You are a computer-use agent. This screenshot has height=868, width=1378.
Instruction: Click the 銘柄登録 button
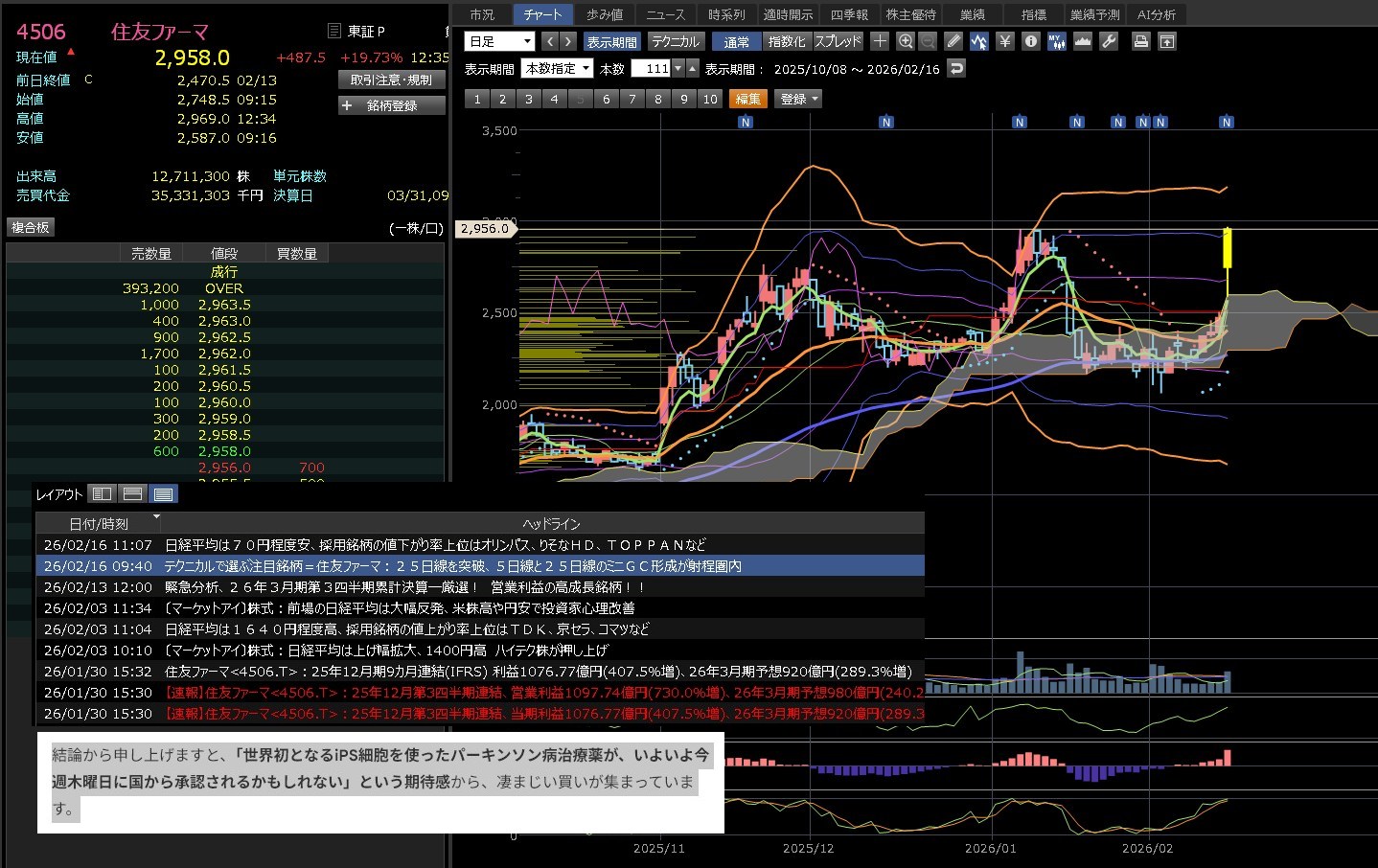click(x=392, y=105)
